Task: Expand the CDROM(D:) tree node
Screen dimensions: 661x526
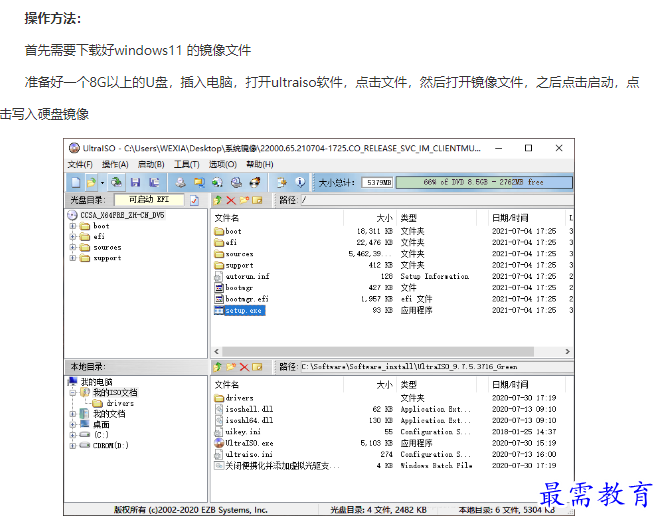Action: (73, 445)
